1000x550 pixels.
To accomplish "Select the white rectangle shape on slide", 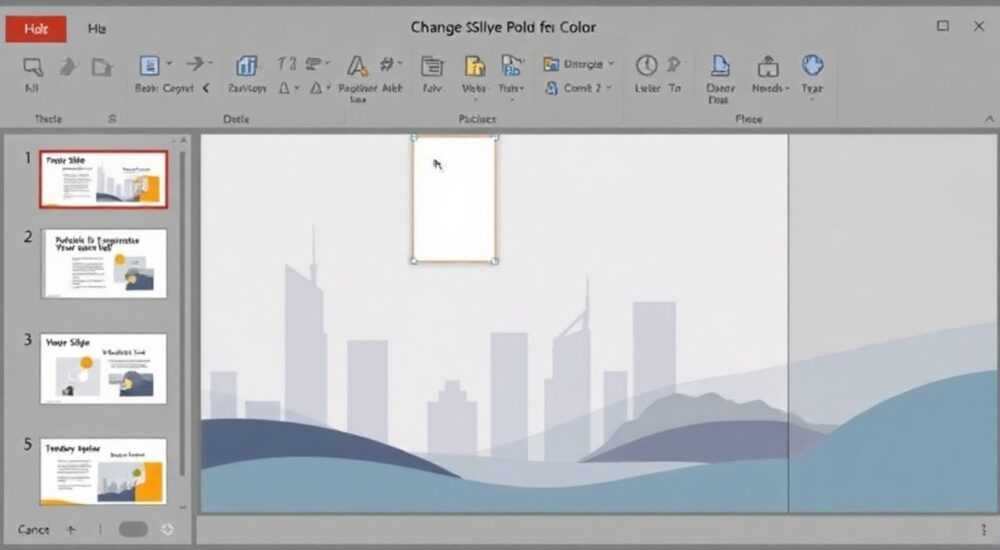I will click(x=454, y=199).
